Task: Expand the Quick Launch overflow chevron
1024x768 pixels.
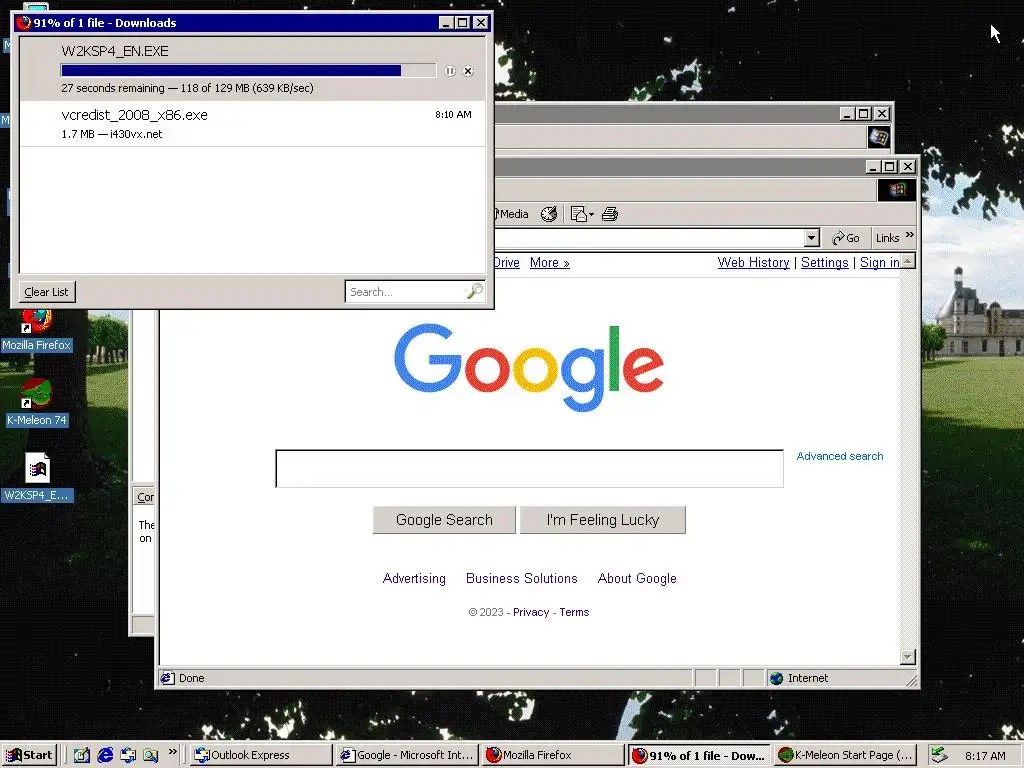Action: (172, 752)
